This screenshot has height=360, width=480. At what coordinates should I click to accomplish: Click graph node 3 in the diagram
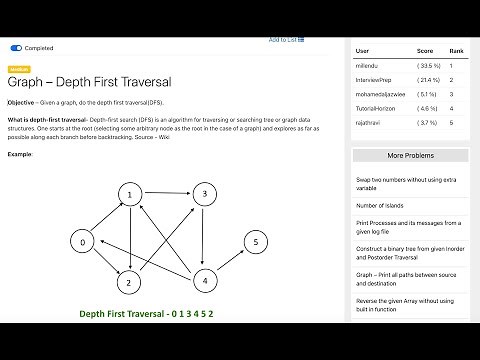pyautogui.click(x=205, y=194)
